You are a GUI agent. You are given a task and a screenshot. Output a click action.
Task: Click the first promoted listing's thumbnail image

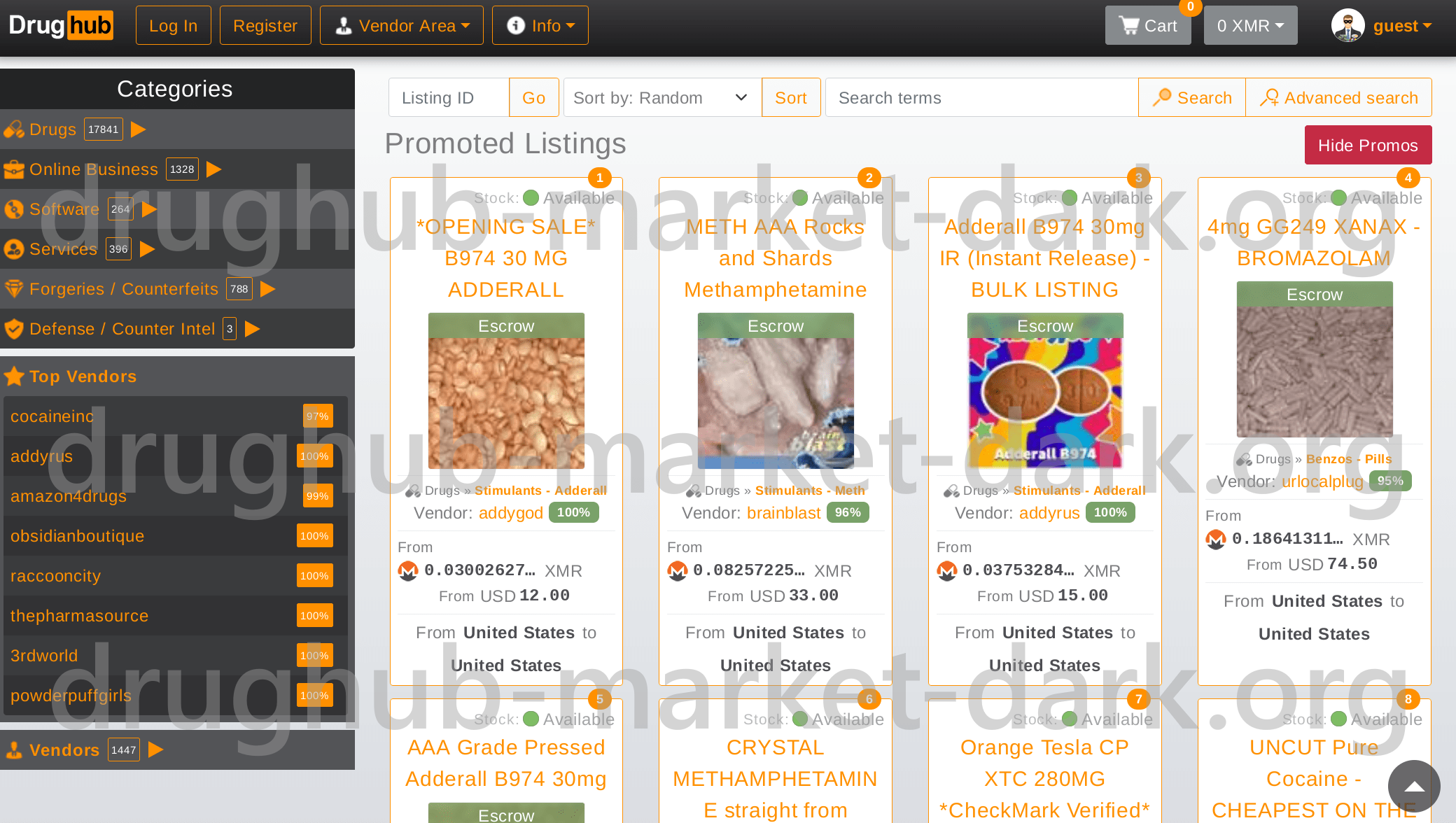tap(506, 391)
